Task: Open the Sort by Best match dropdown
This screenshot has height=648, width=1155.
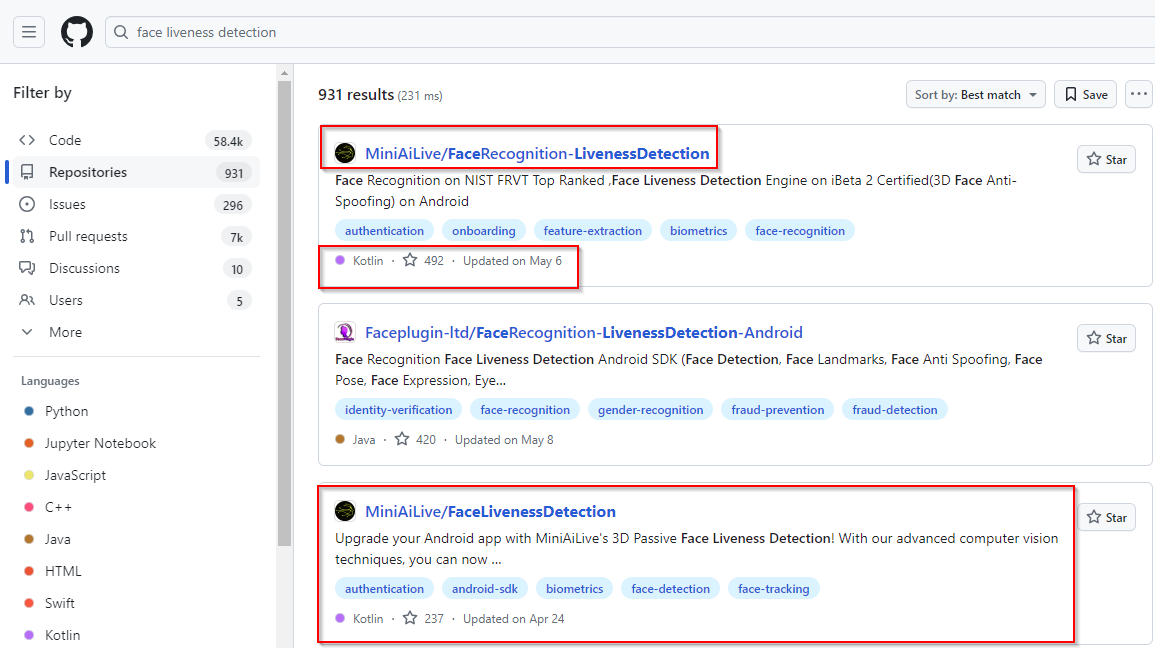Action: tap(975, 94)
